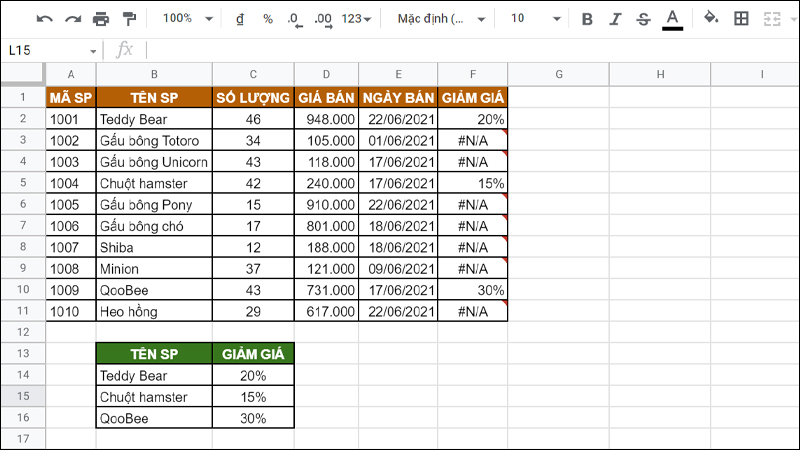800x450 pixels.
Task: Select date cell 01/06/2021
Action: [398, 140]
